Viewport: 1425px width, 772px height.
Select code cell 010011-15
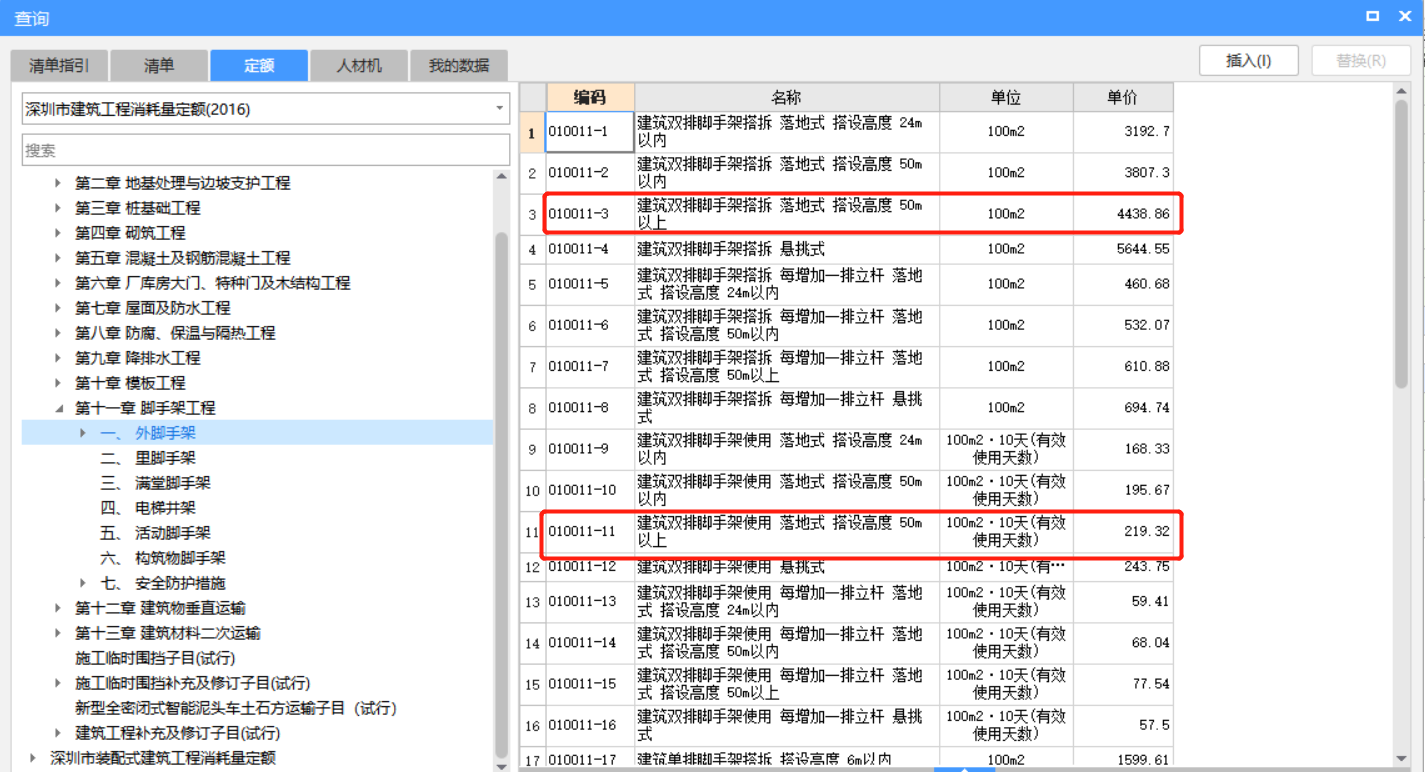click(x=590, y=684)
